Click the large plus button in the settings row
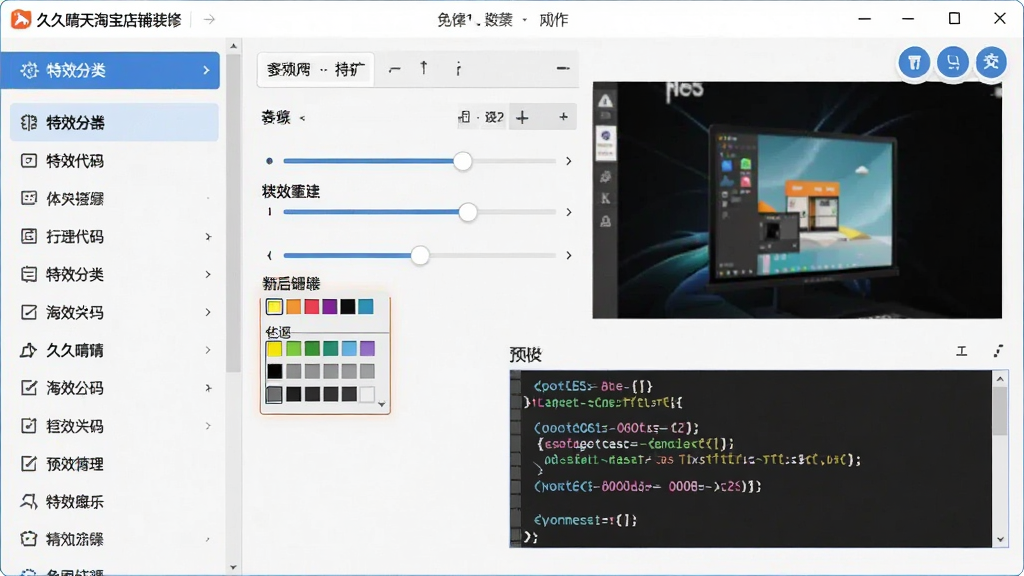Screen dimensions: 1024x576 tap(522, 118)
